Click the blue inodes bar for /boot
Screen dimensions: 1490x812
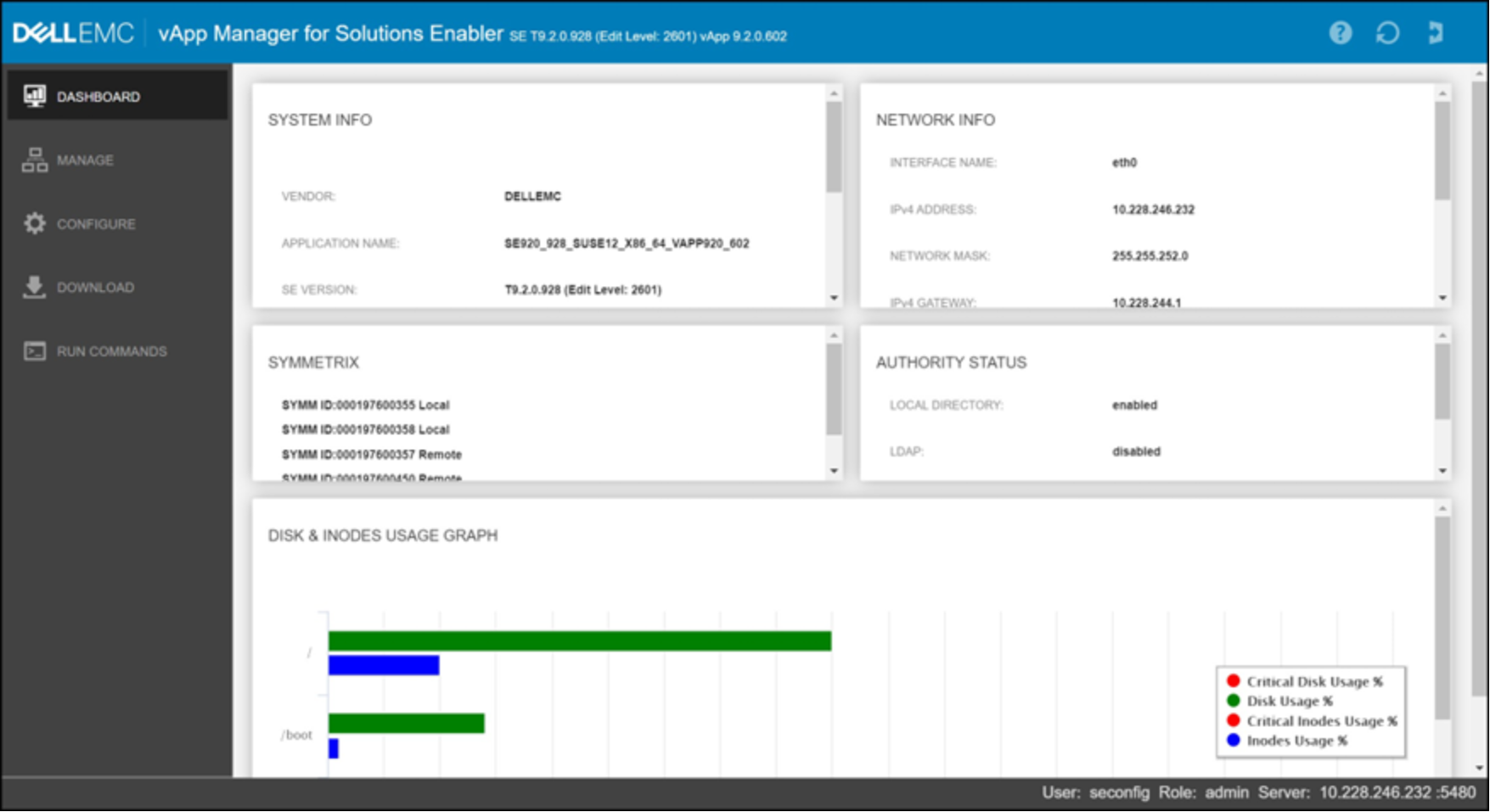[334, 748]
